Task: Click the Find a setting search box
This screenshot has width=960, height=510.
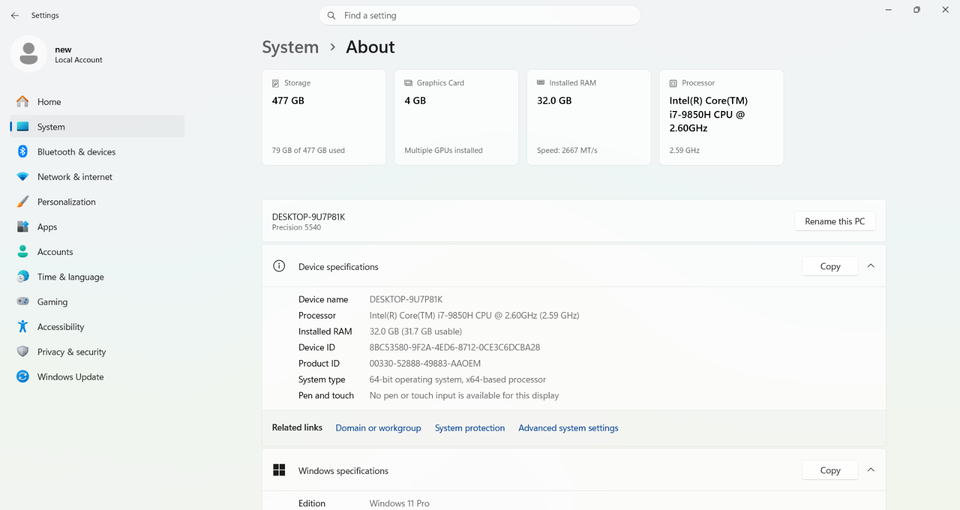Action: coord(480,16)
